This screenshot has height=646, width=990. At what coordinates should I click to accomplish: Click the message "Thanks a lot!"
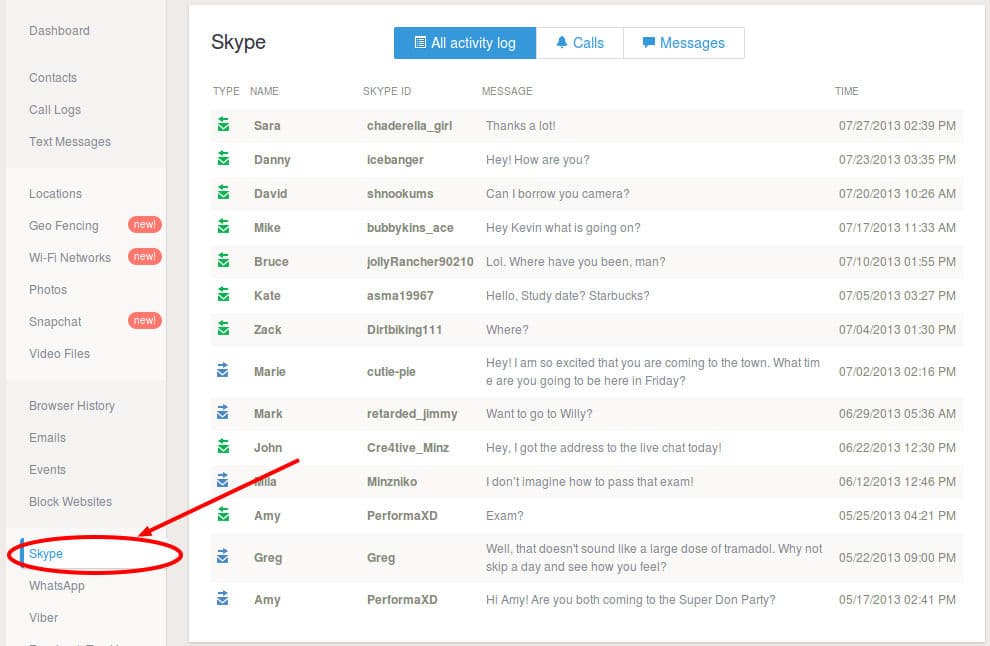(x=521, y=126)
